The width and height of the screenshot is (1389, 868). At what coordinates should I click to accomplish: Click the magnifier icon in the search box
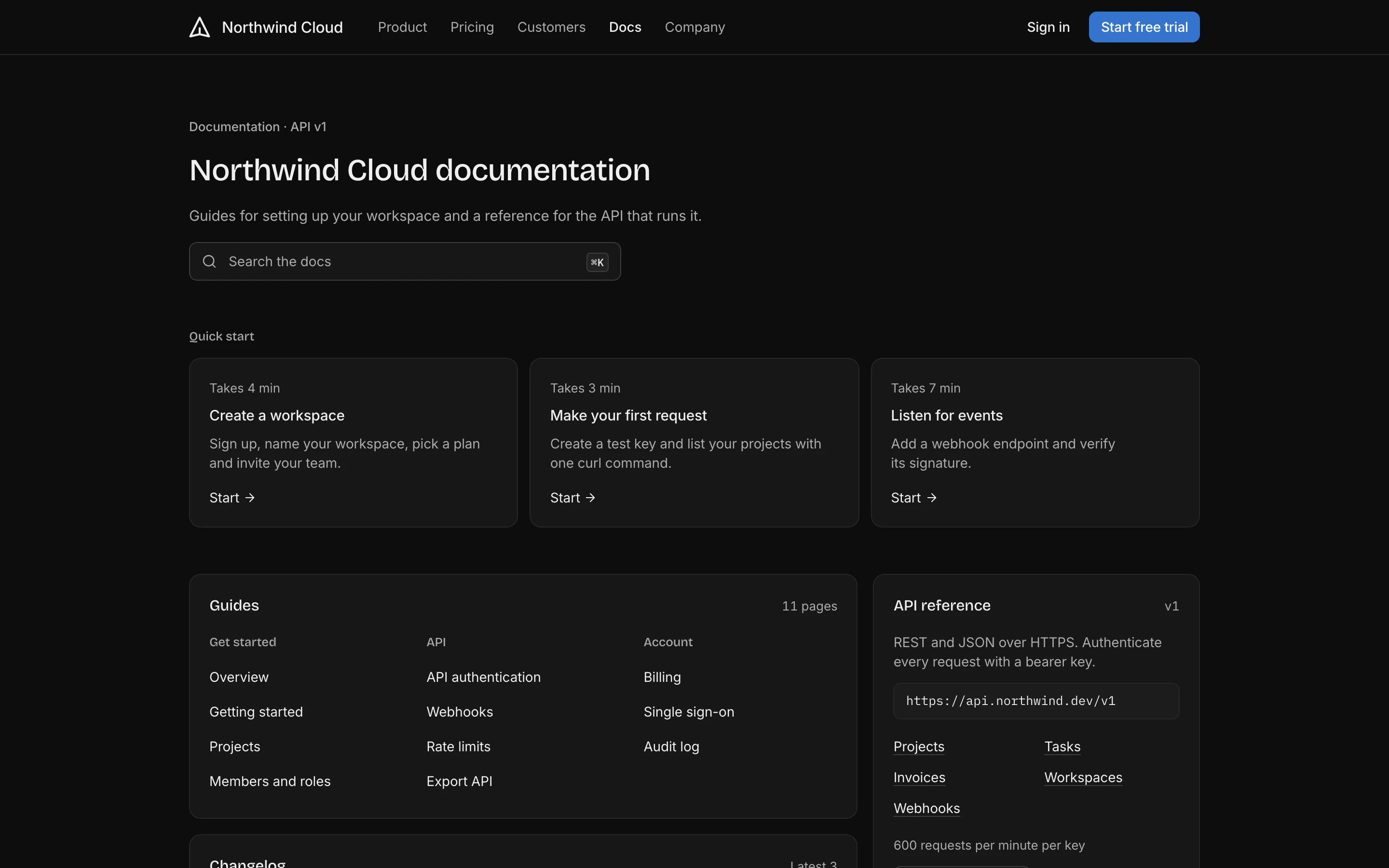coord(209,261)
